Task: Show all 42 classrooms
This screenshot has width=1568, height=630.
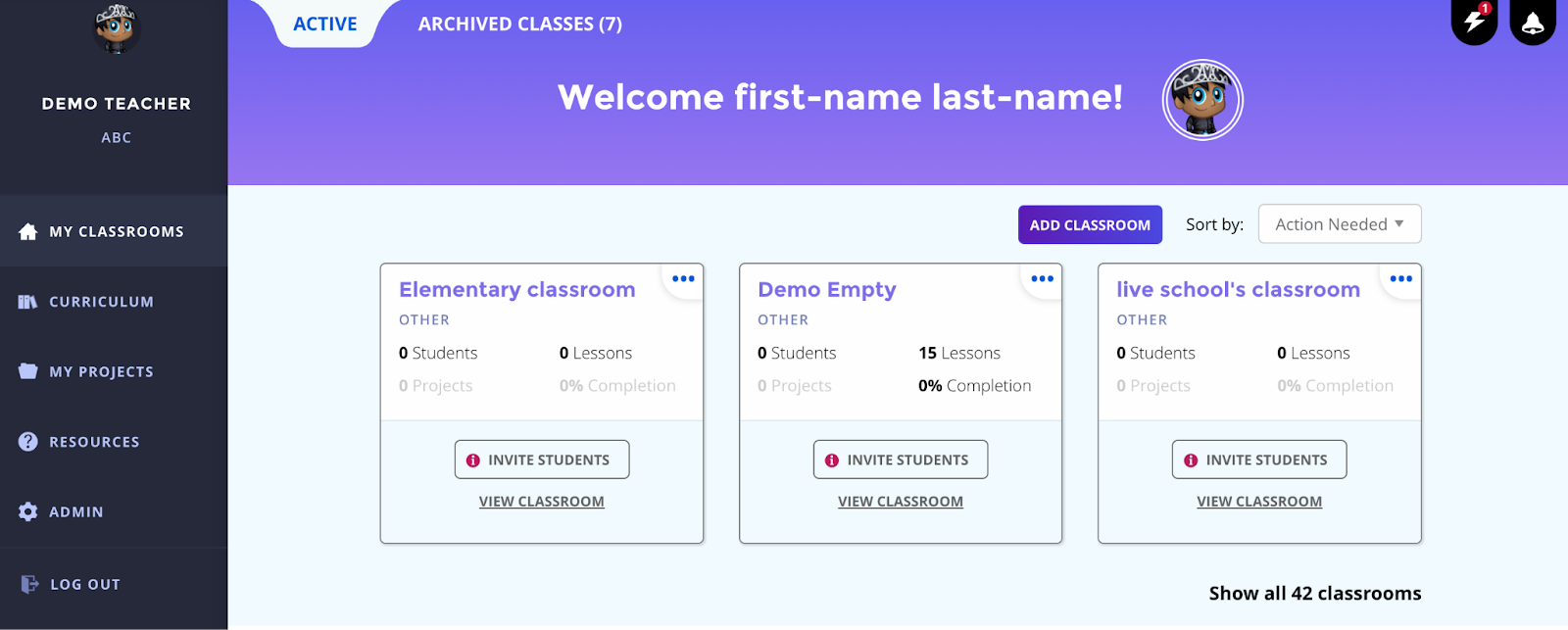Action: tap(1315, 593)
